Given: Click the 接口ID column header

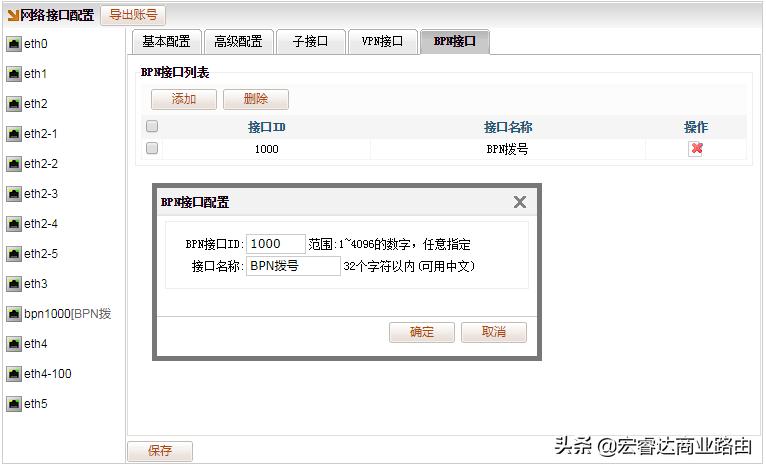Looking at the screenshot, I should click(x=267, y=128).
